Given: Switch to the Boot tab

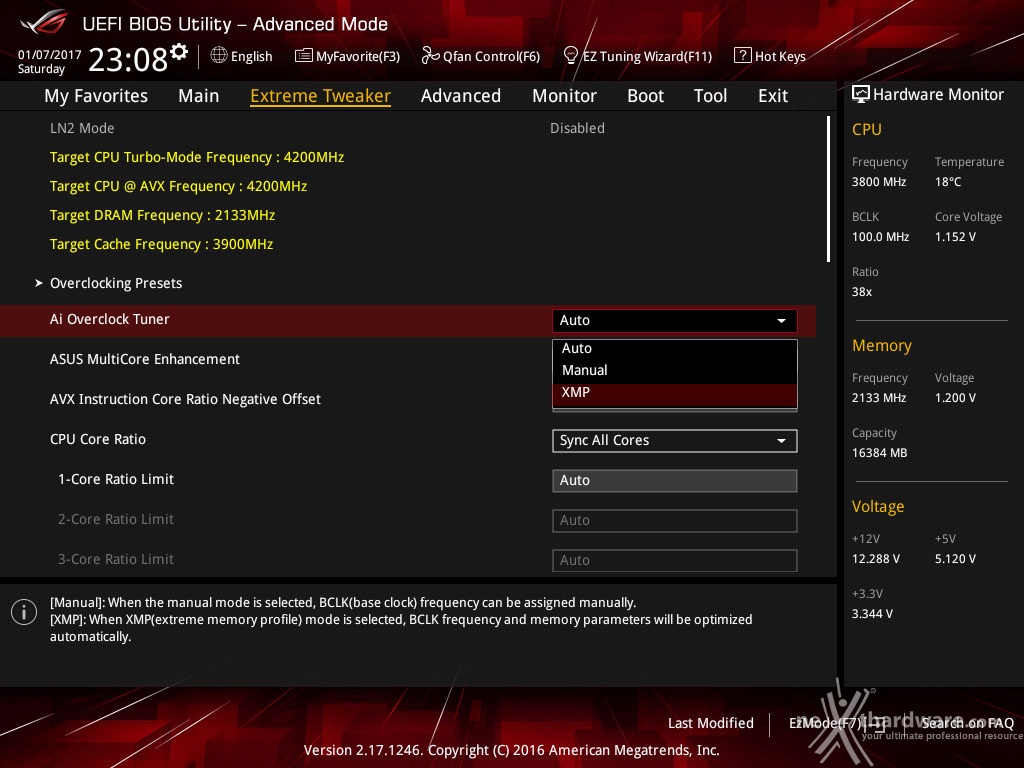Looking at the screenshot, I should click(x=645, y=96).
